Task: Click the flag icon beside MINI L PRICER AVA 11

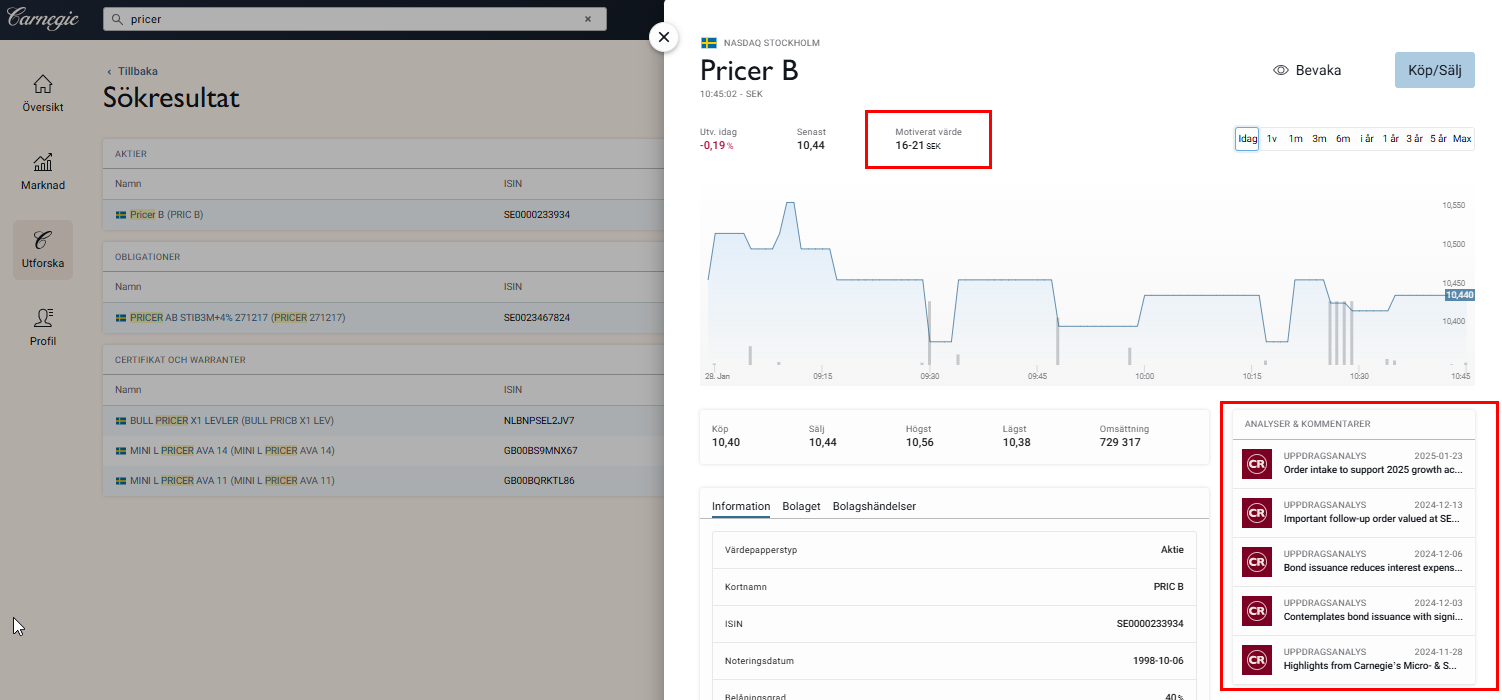Action: point(121,480)
